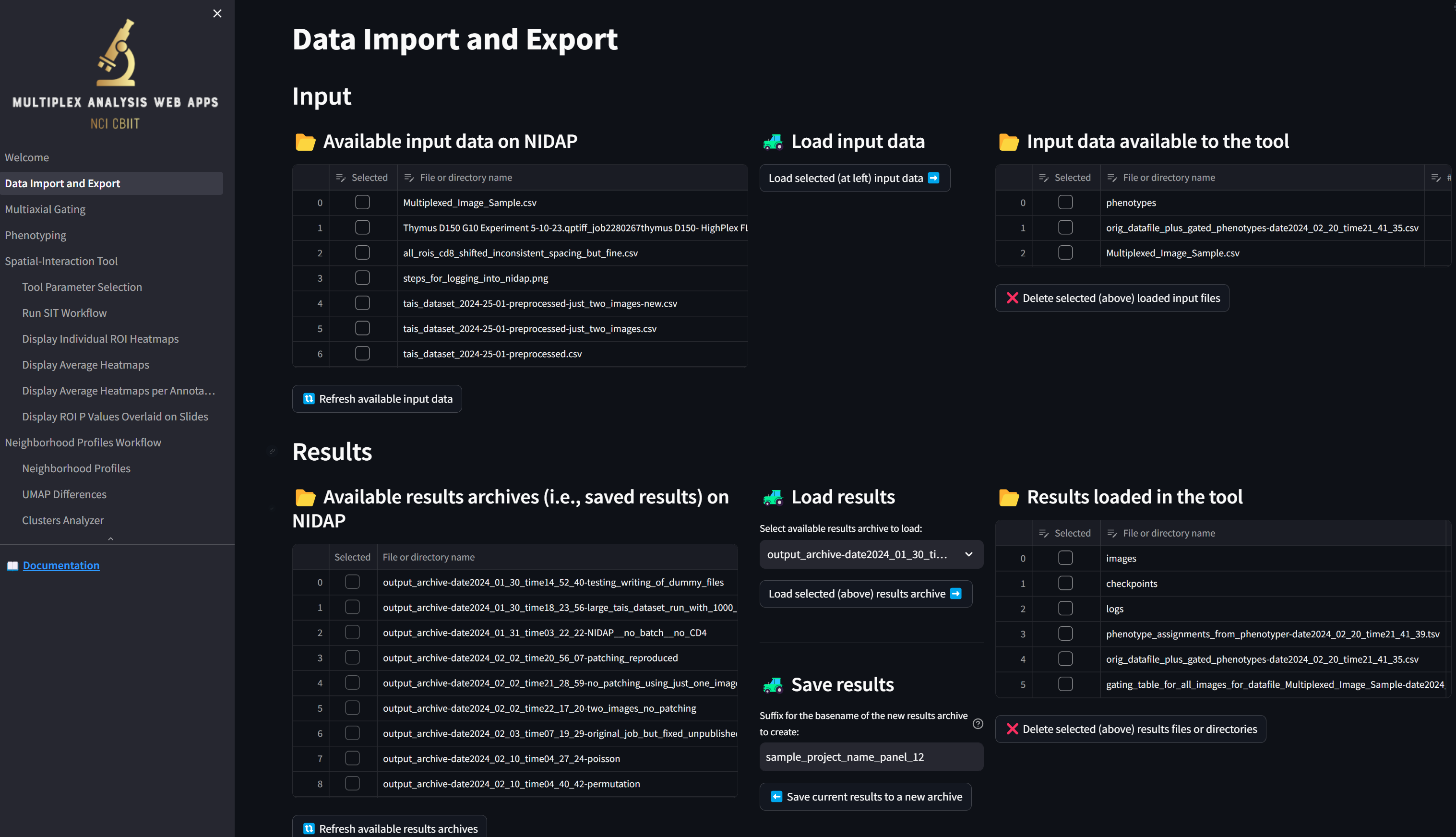Screen dimensions: 1456x837
Task: Click the Documentation link icon
Action: pyautogui.click(x=12, y=565)
